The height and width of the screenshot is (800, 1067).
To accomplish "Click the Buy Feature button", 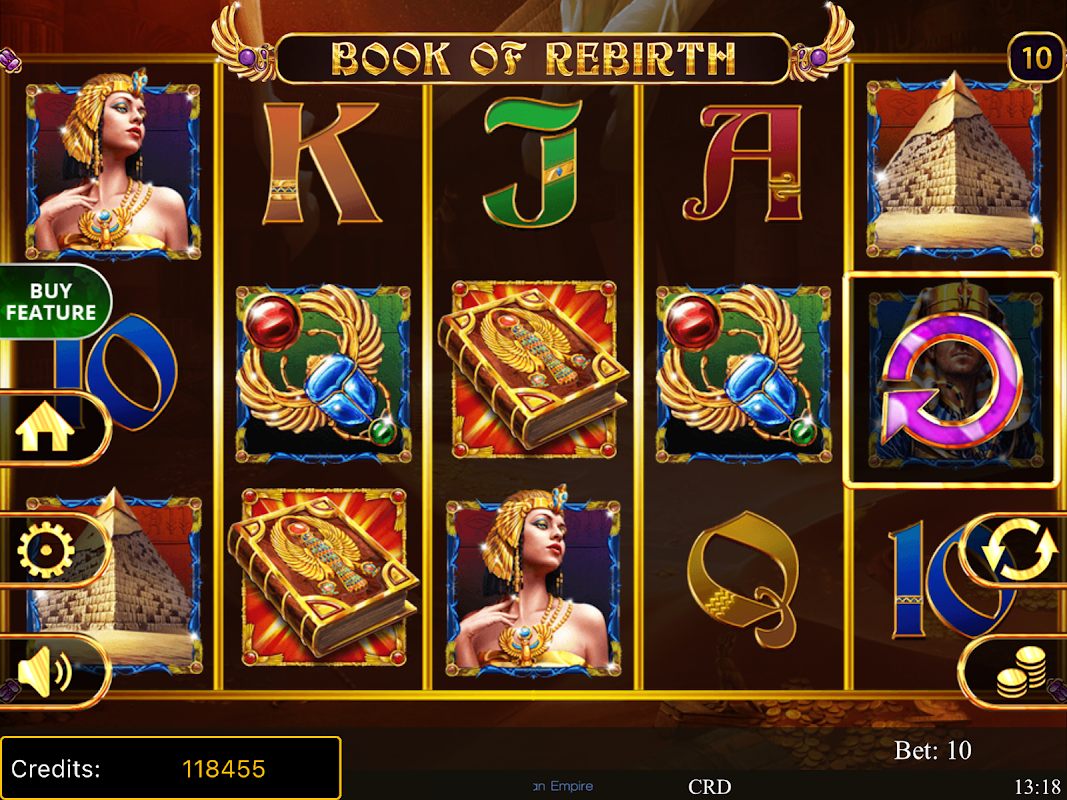I will [52, 301].
